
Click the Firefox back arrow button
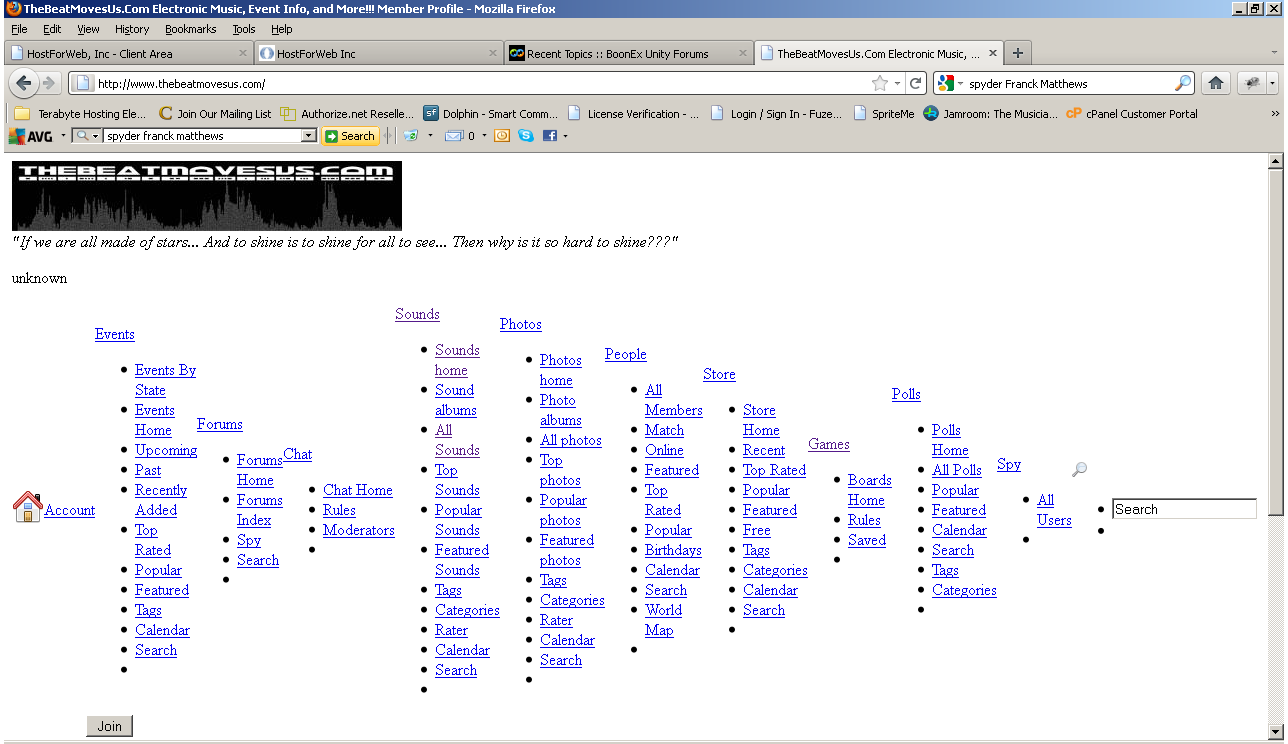(x=24, y=84)
